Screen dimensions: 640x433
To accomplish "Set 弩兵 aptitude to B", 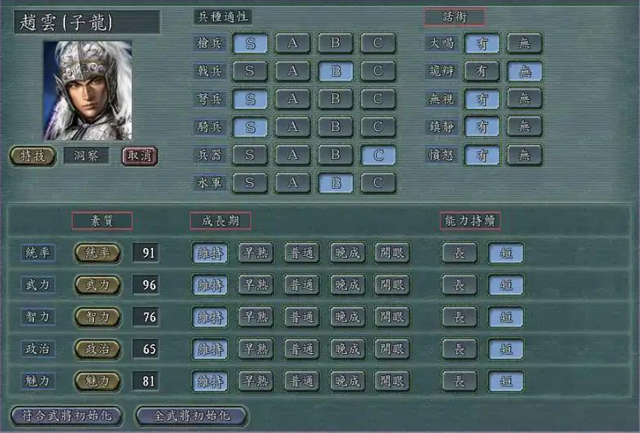I will tap(336, 99).
